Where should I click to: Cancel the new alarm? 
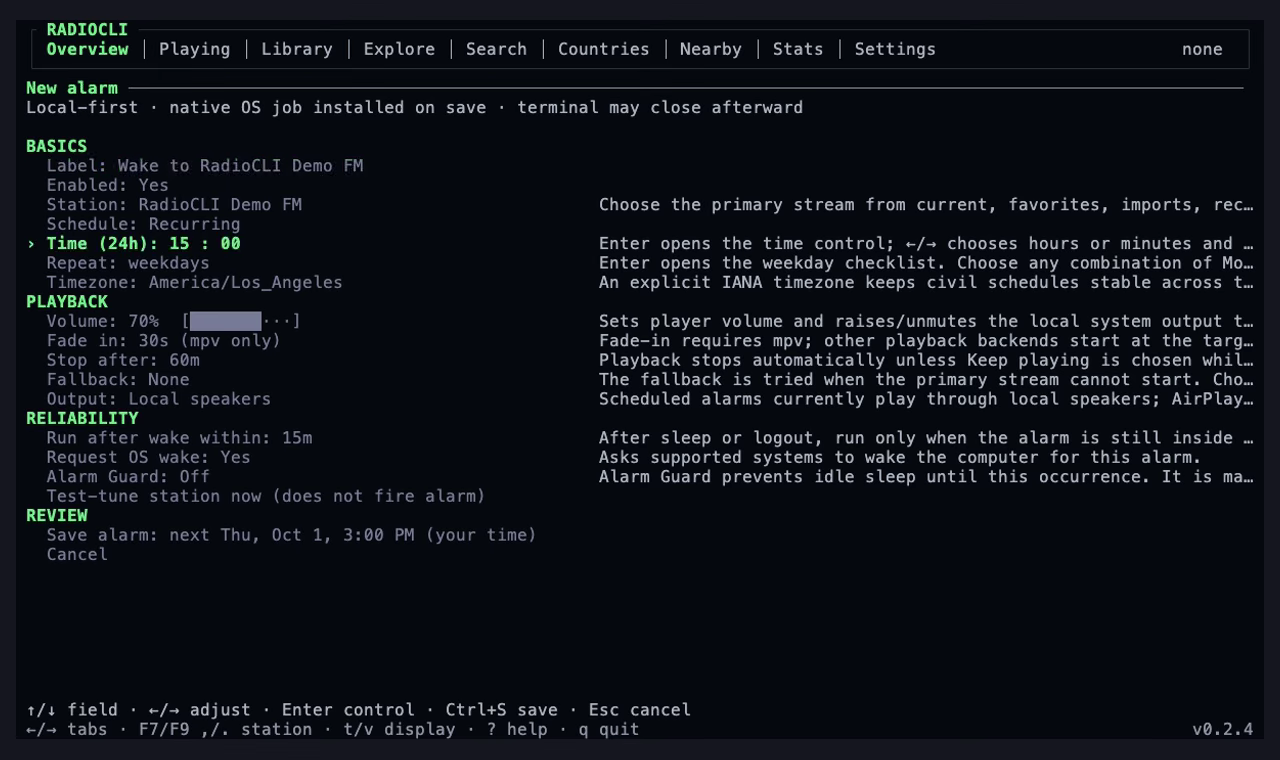point(77,554)
